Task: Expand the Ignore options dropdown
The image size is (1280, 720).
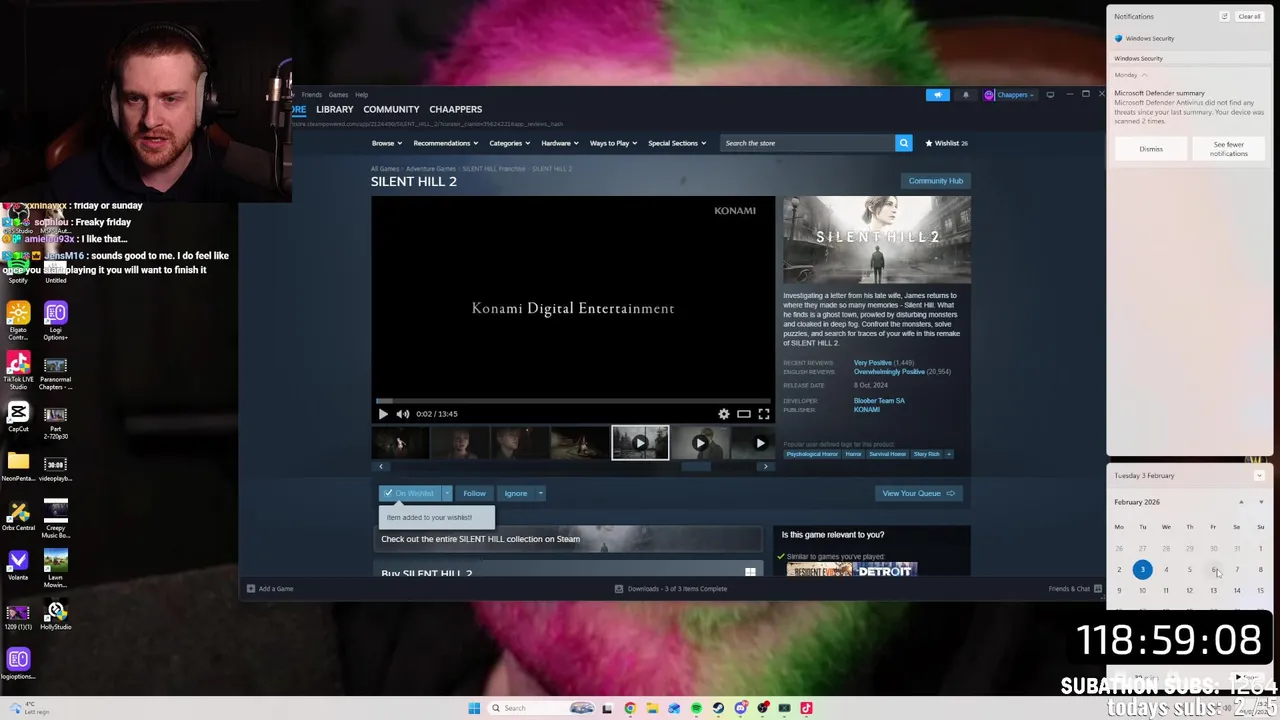Action: pyautogui.click(x=540, y=493)
